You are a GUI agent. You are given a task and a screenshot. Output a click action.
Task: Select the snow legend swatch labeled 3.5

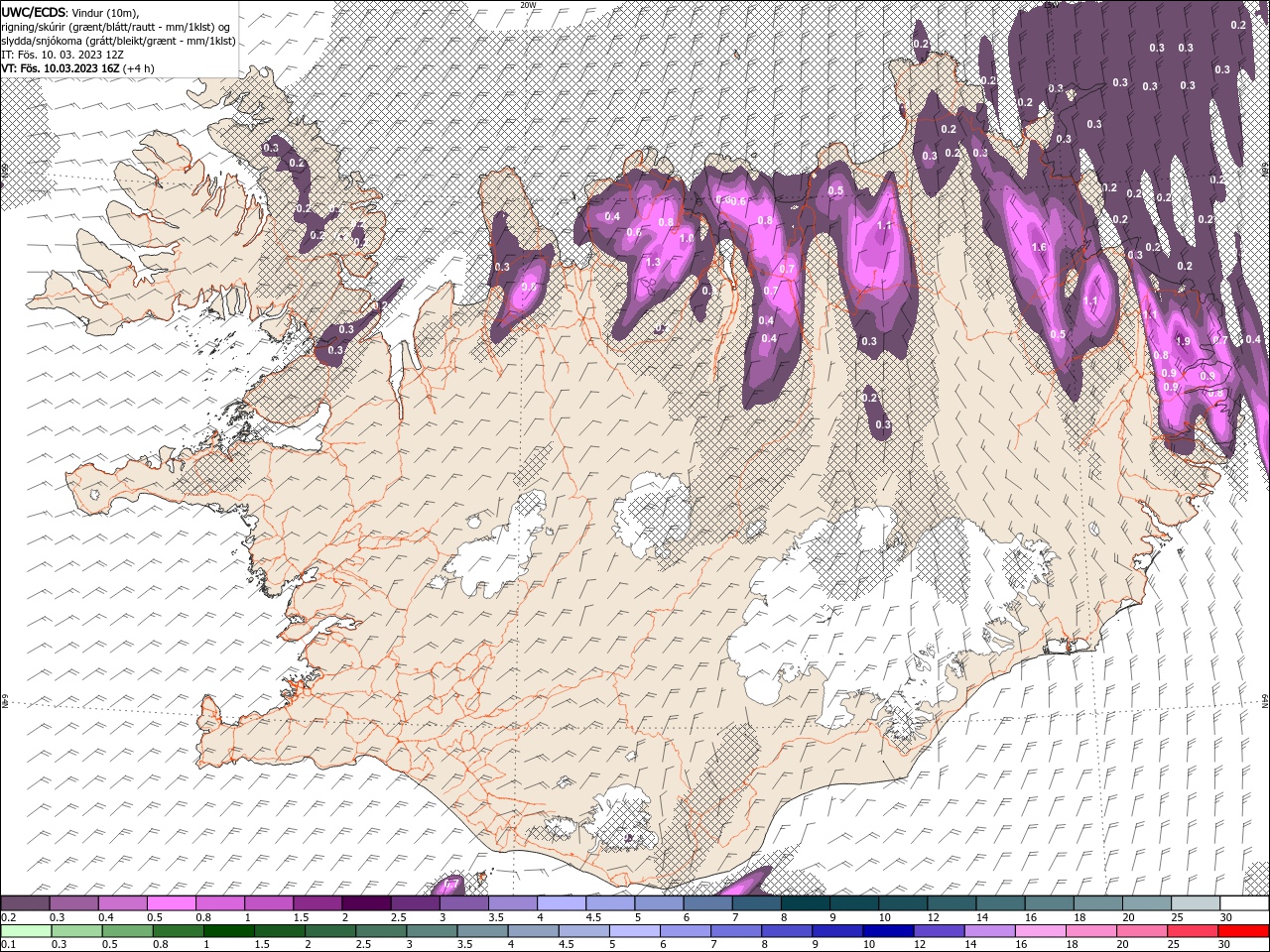(x=513, y=903)
